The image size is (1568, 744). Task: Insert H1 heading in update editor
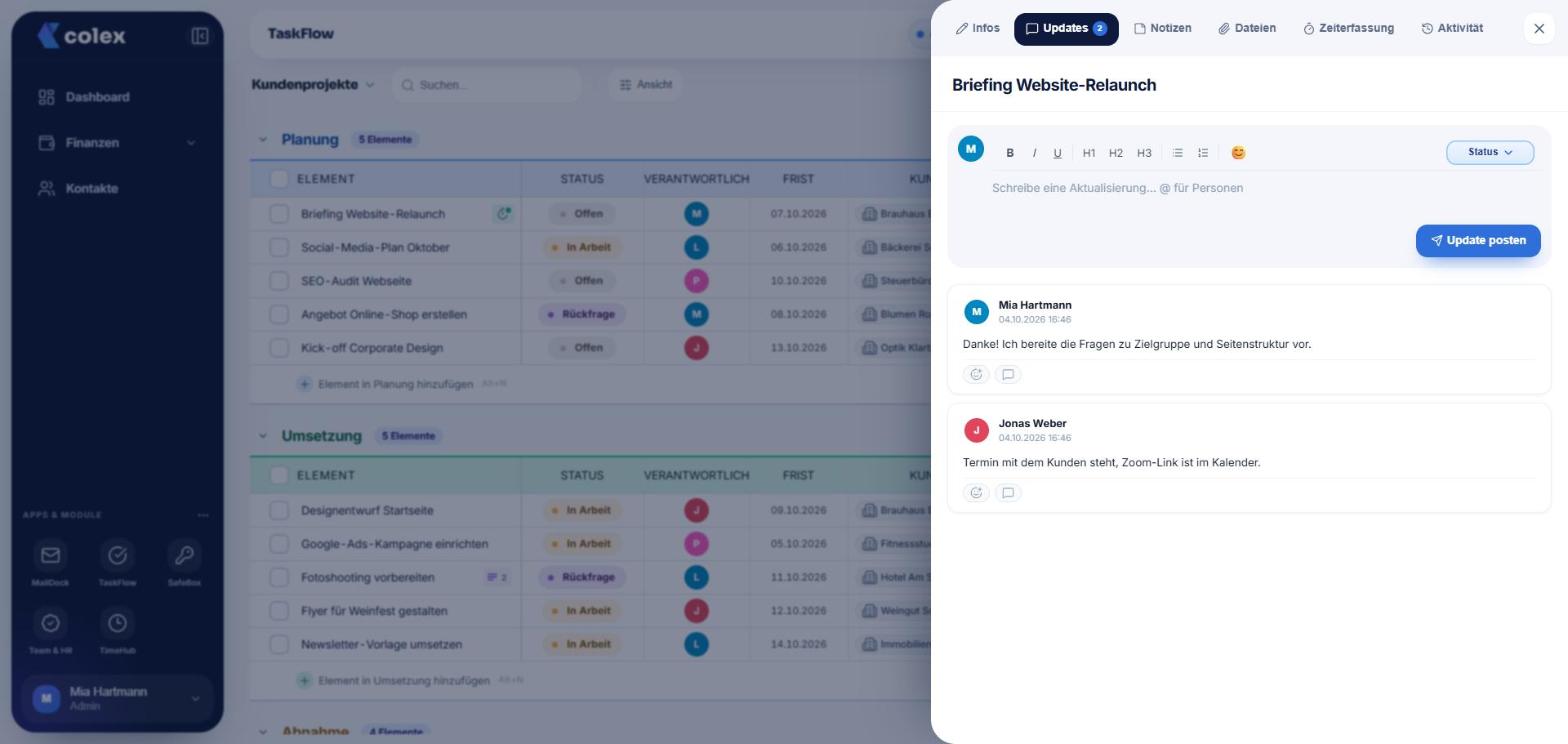pos(1089,153)
